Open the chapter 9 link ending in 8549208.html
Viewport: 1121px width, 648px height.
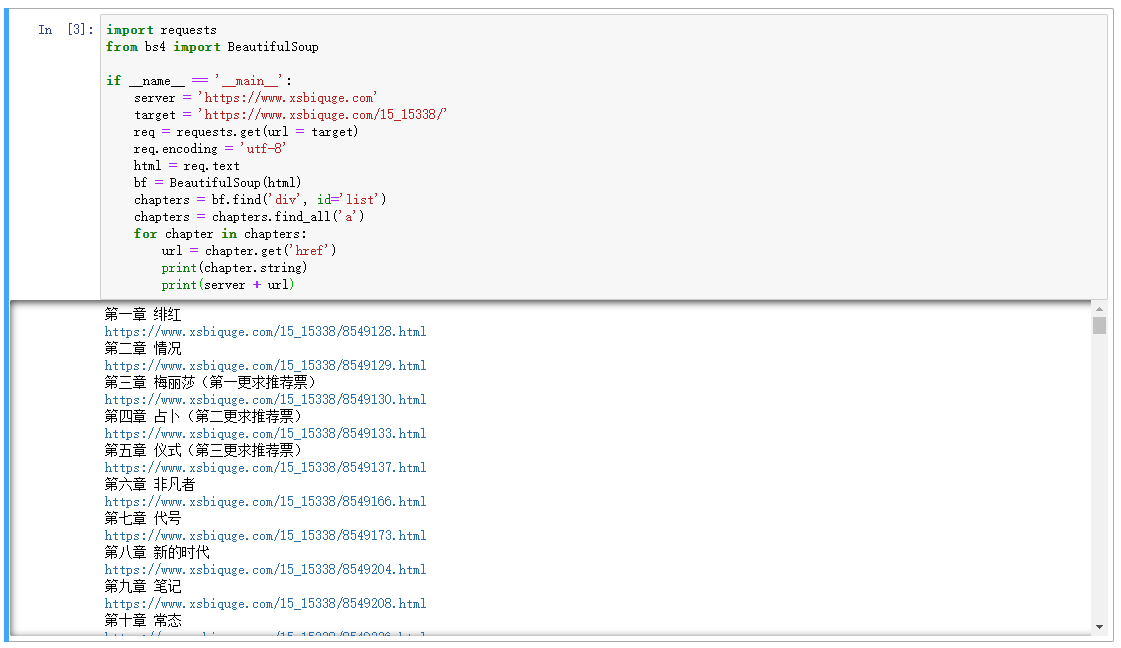pyautogui.click(x=265, y=603)
